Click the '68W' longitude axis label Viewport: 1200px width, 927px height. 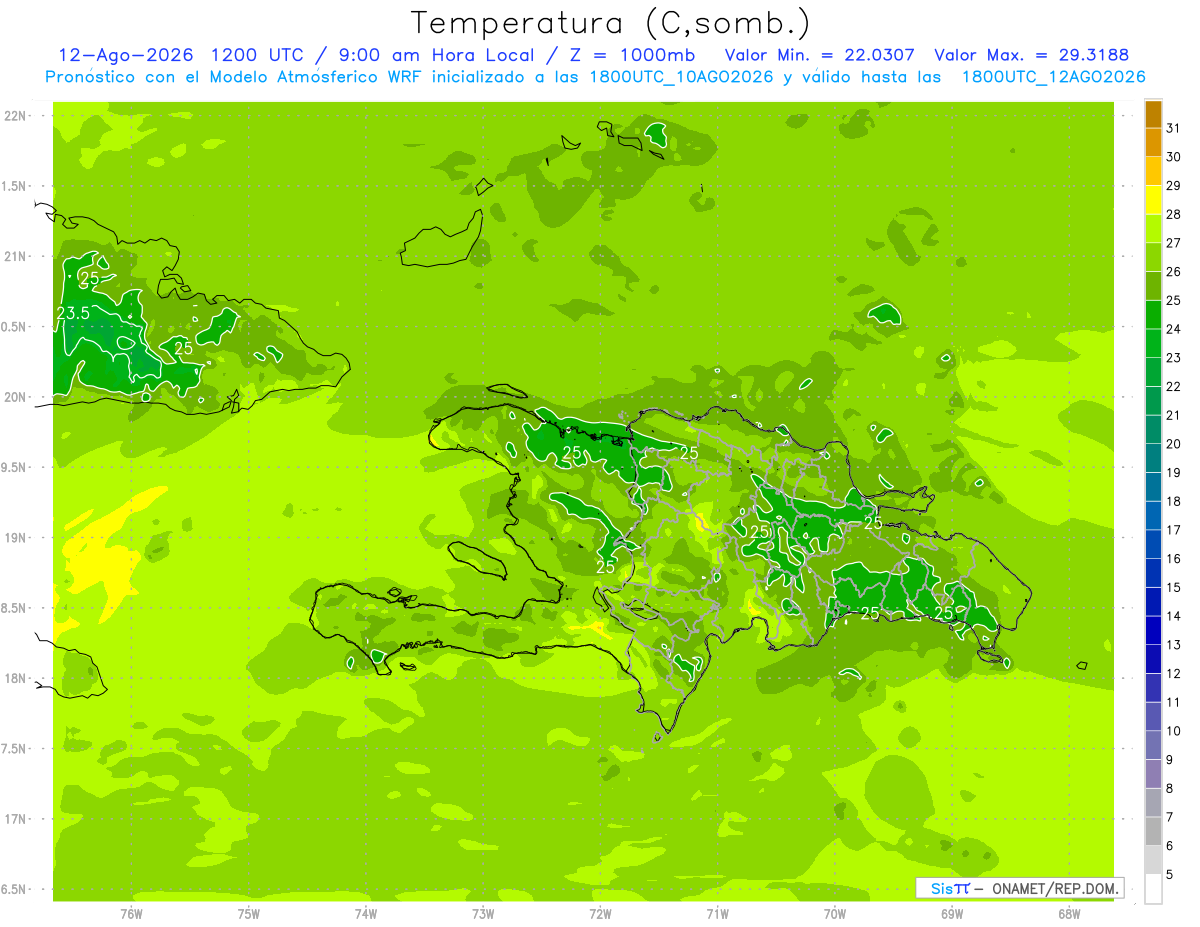tap(1069, 913)
